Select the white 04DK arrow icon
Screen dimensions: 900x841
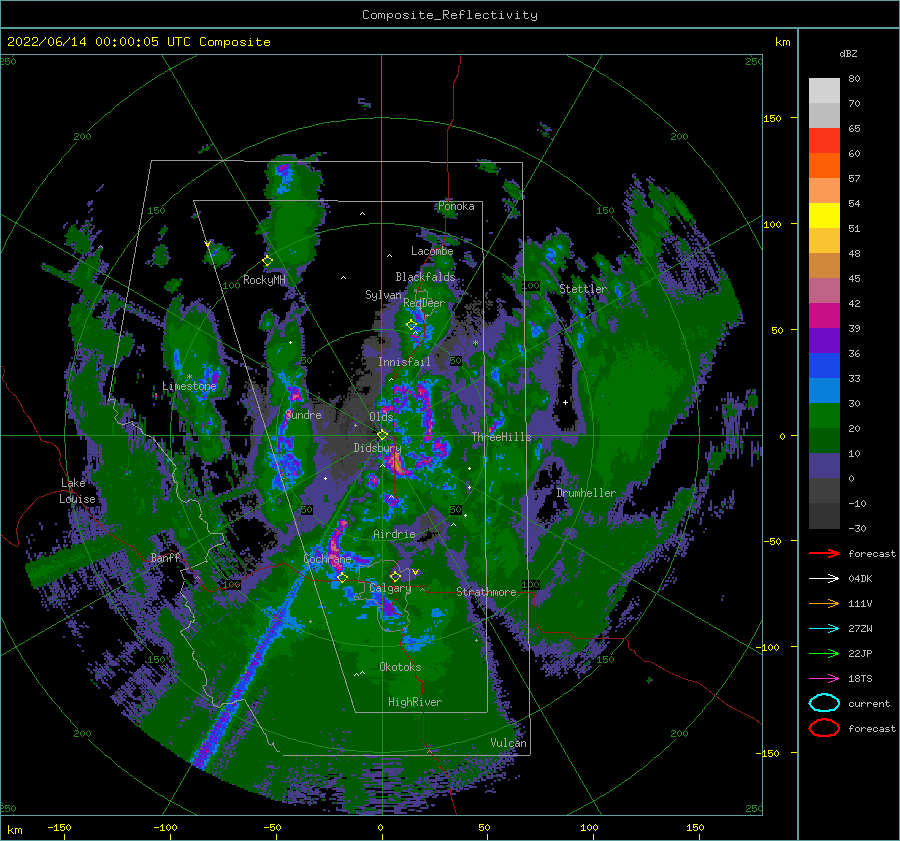pos(824,579)
